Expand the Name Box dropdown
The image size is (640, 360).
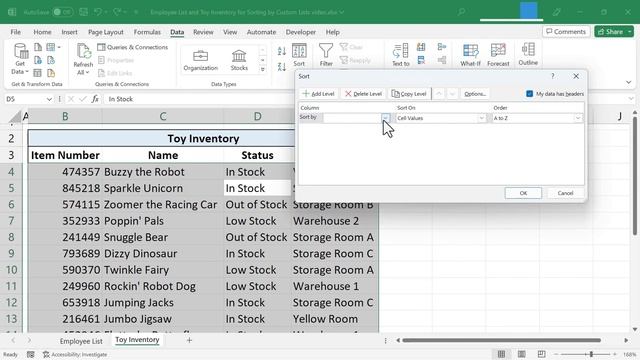click(49, 99)
